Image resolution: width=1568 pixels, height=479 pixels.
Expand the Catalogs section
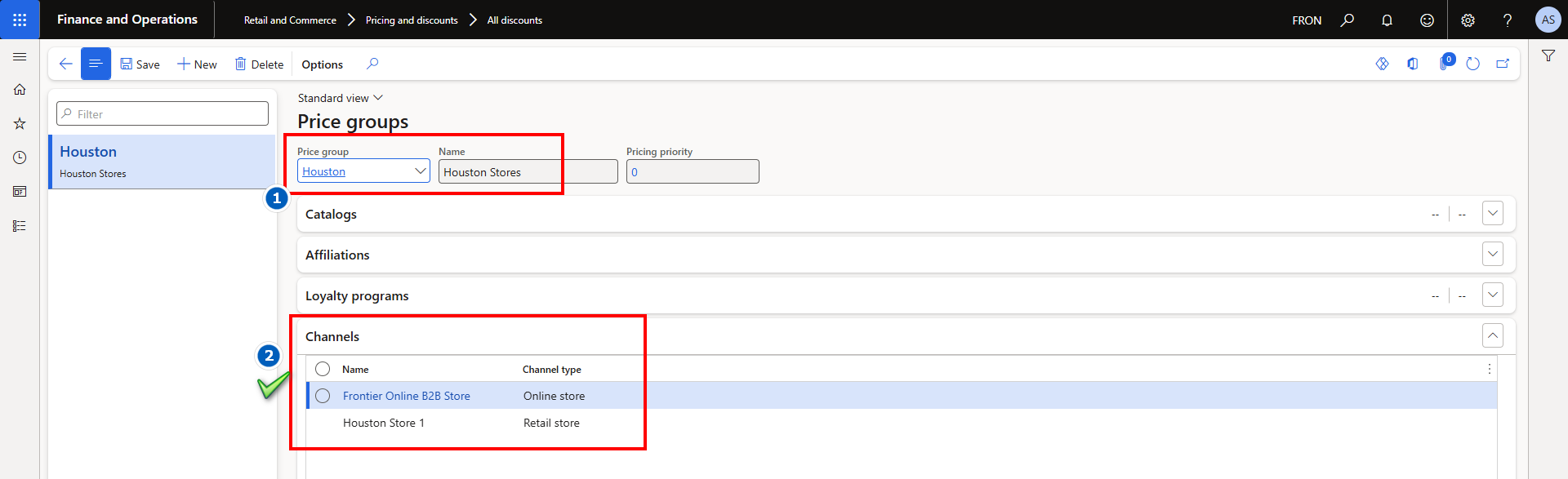[1492, 214]
